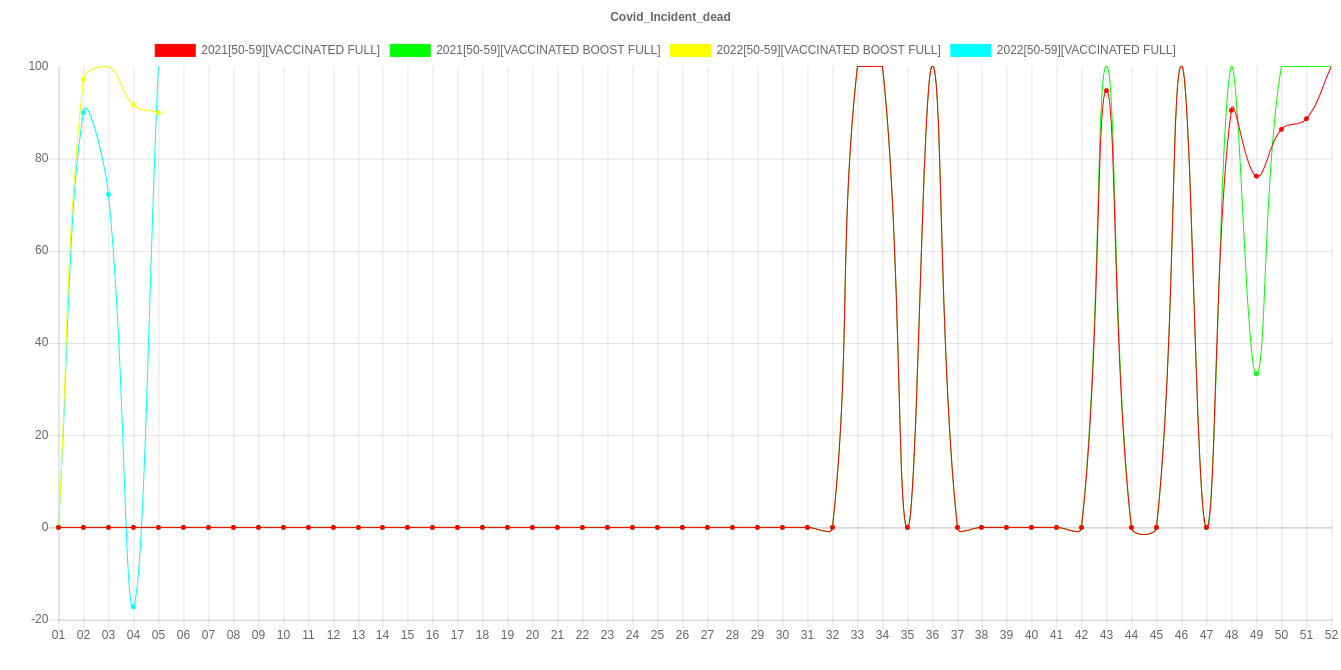Click the yellow 2022 VACCINATED BOOST FULL swatch
Screen dimensions: 1341x670
coord(690,50)
